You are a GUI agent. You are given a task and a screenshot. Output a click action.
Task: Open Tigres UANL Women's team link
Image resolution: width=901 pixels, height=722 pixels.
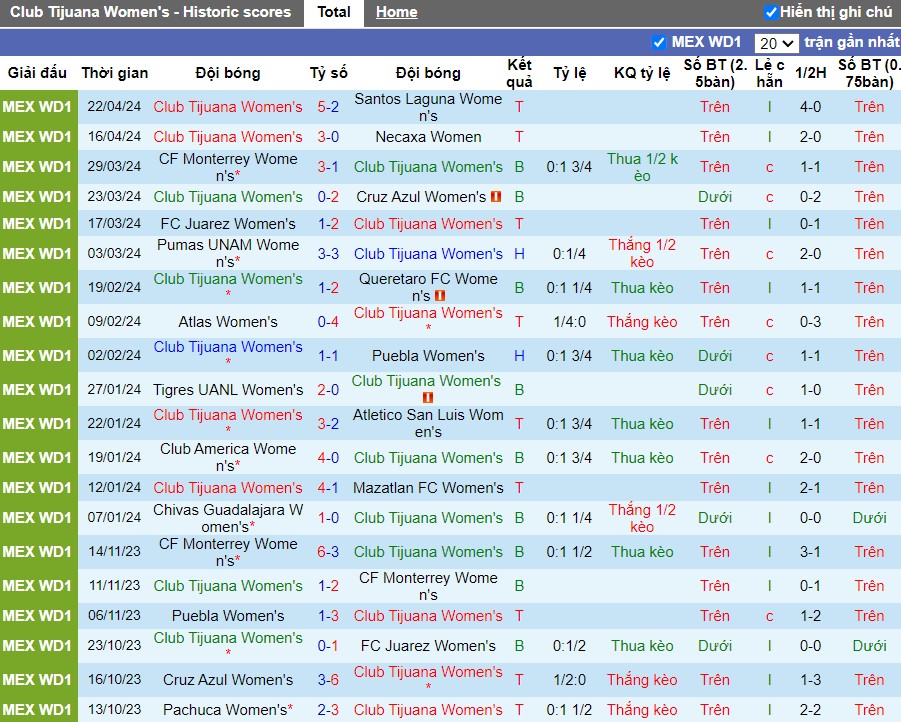[x=228, y=390]
